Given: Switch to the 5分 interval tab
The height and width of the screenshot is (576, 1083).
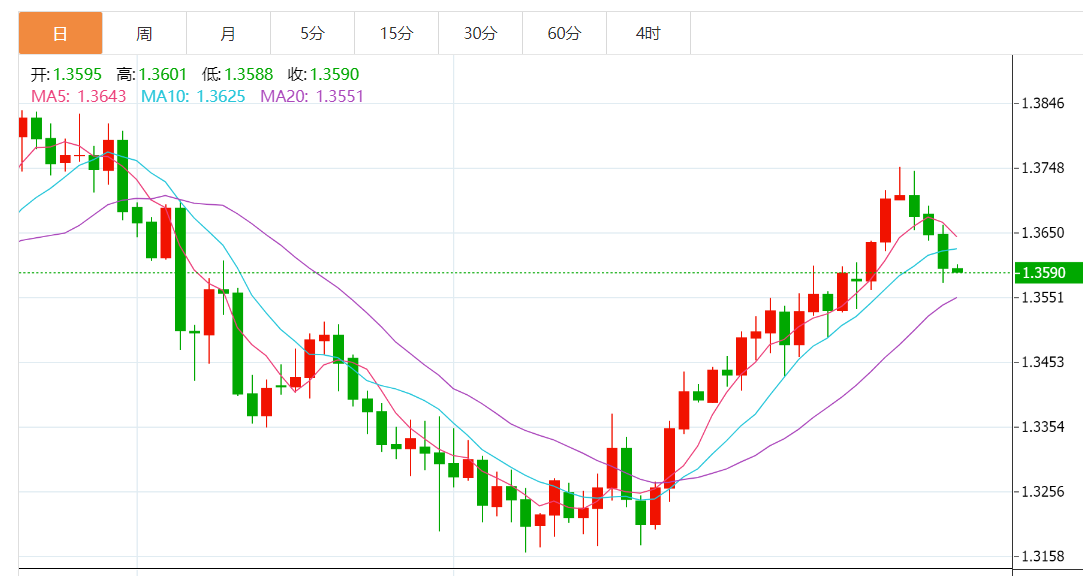Looking at the screenshot, I should click(x=312, y=33).
